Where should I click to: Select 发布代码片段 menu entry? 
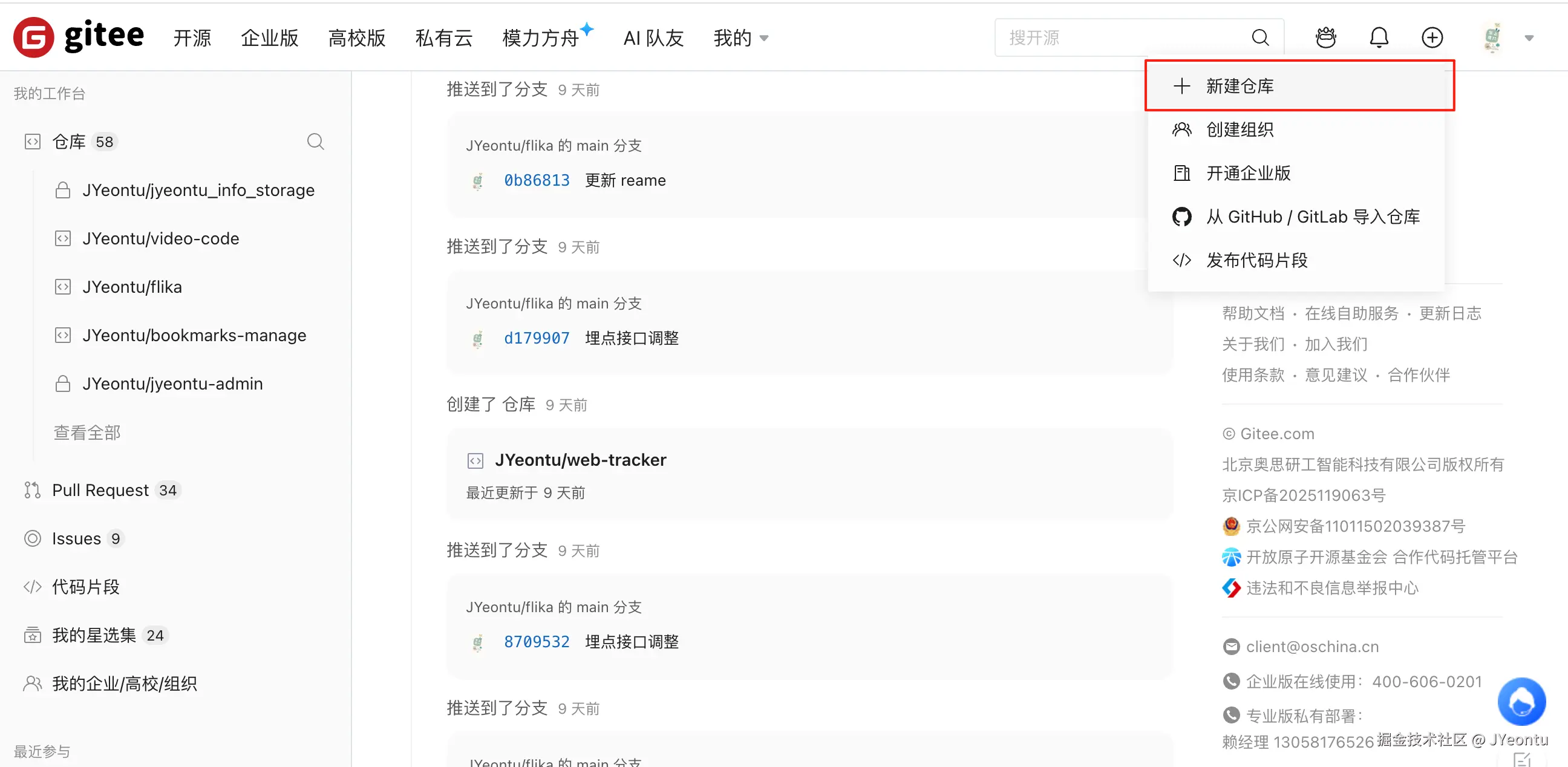tap(1256, 261)
